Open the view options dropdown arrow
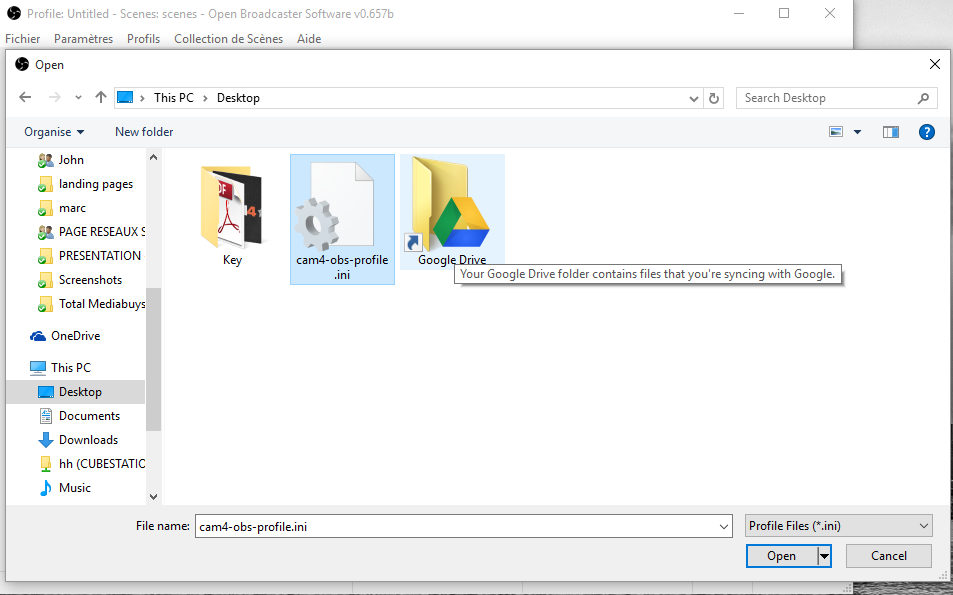The width and height of the screenshot is (953, 595). tap(857, 132)
